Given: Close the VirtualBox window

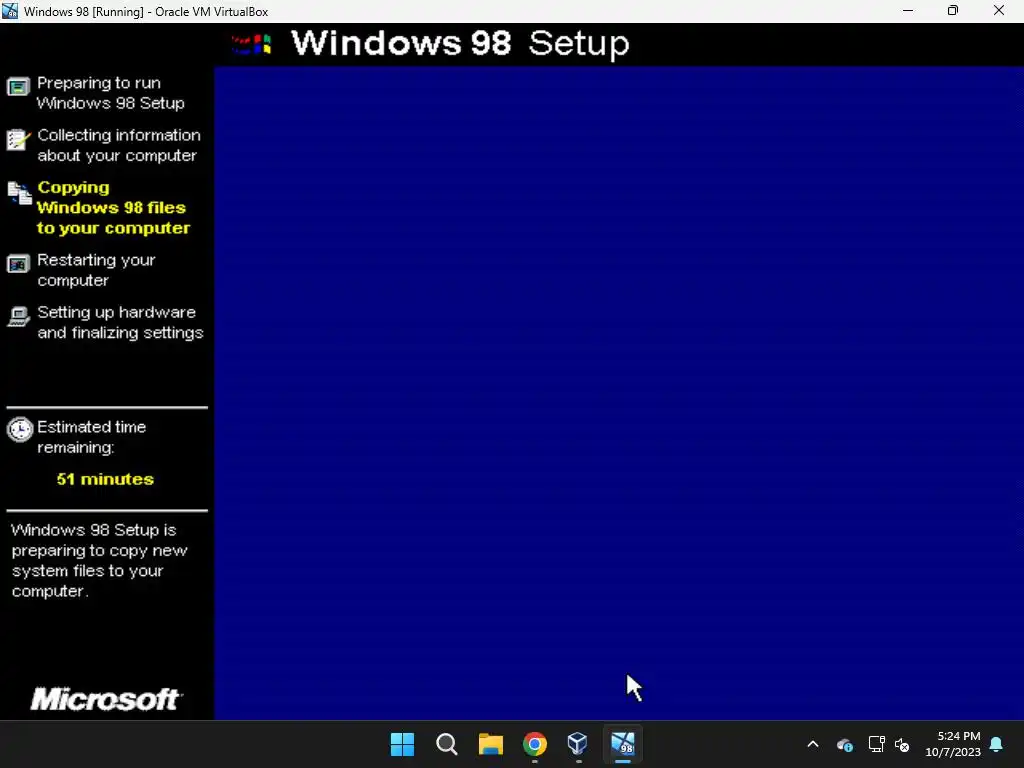Looking at the screenshot, I should 999,10.
